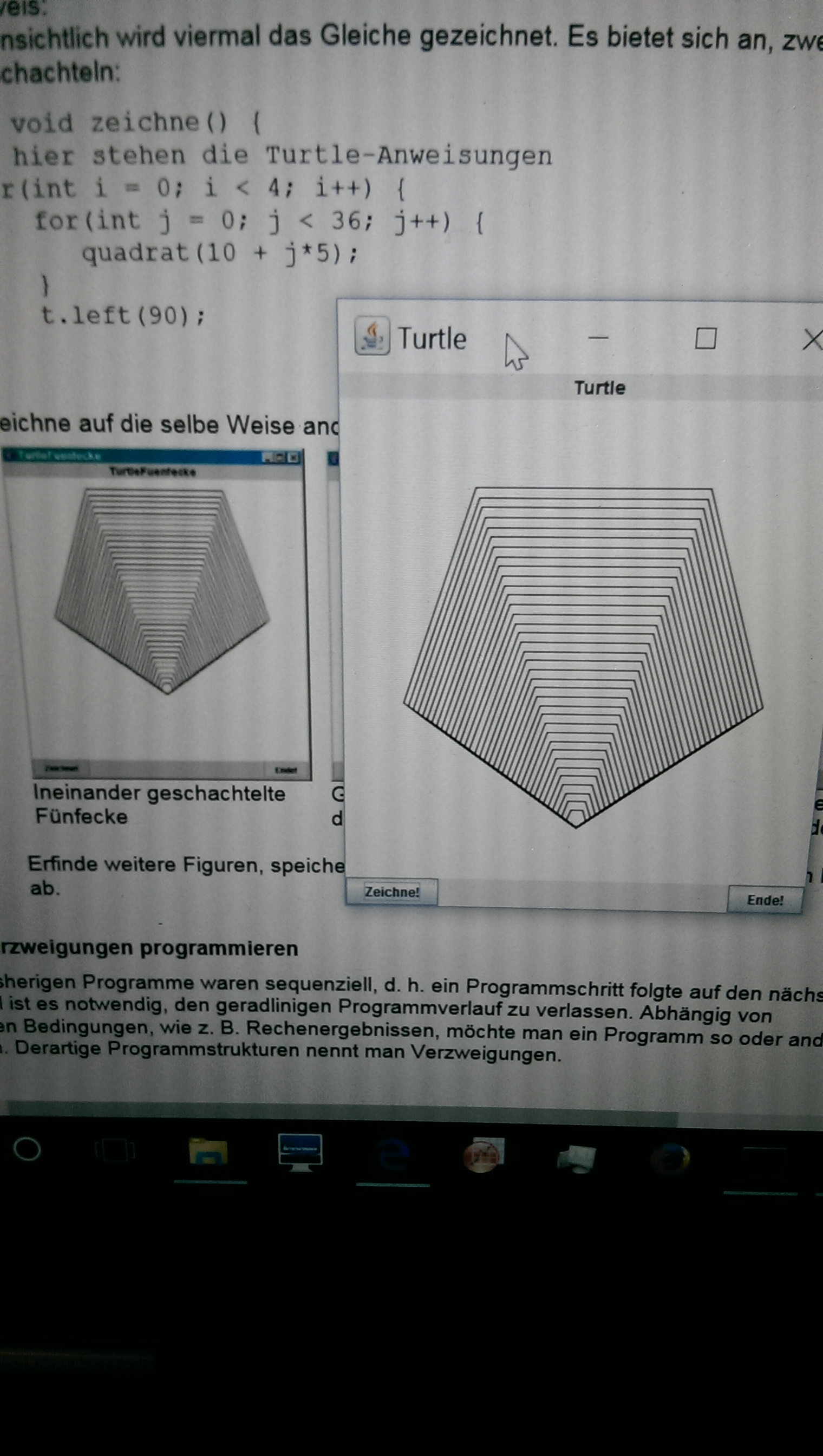This screenshot has height=1456, width=823.
Task: Open Task View from the taskbar
Action: click(115, 1150)
